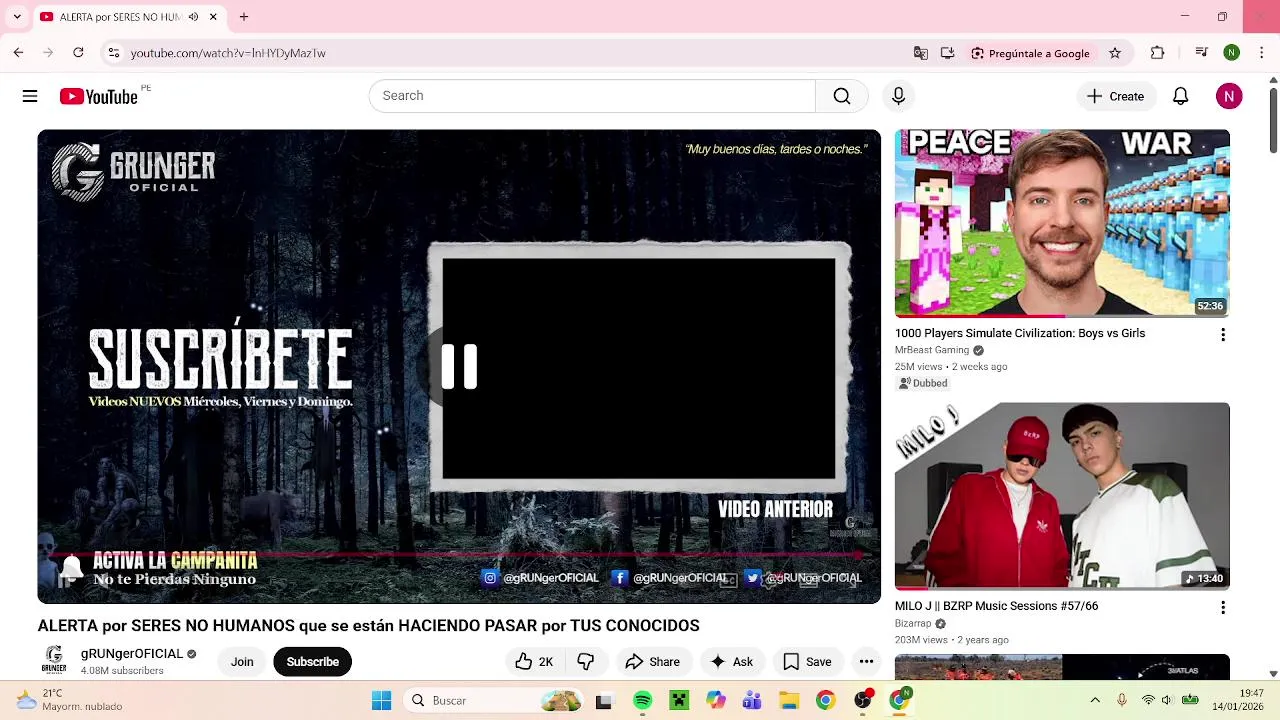Open Windows Start menu
1280x720 pixels.
(x=381, y=701)
